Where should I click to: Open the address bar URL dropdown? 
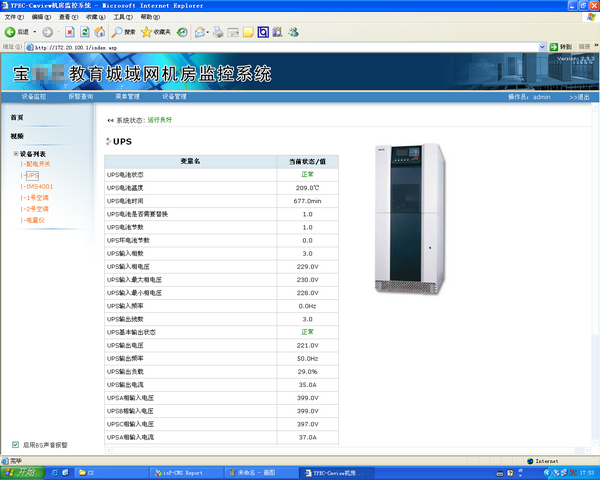tap(542, 47)
